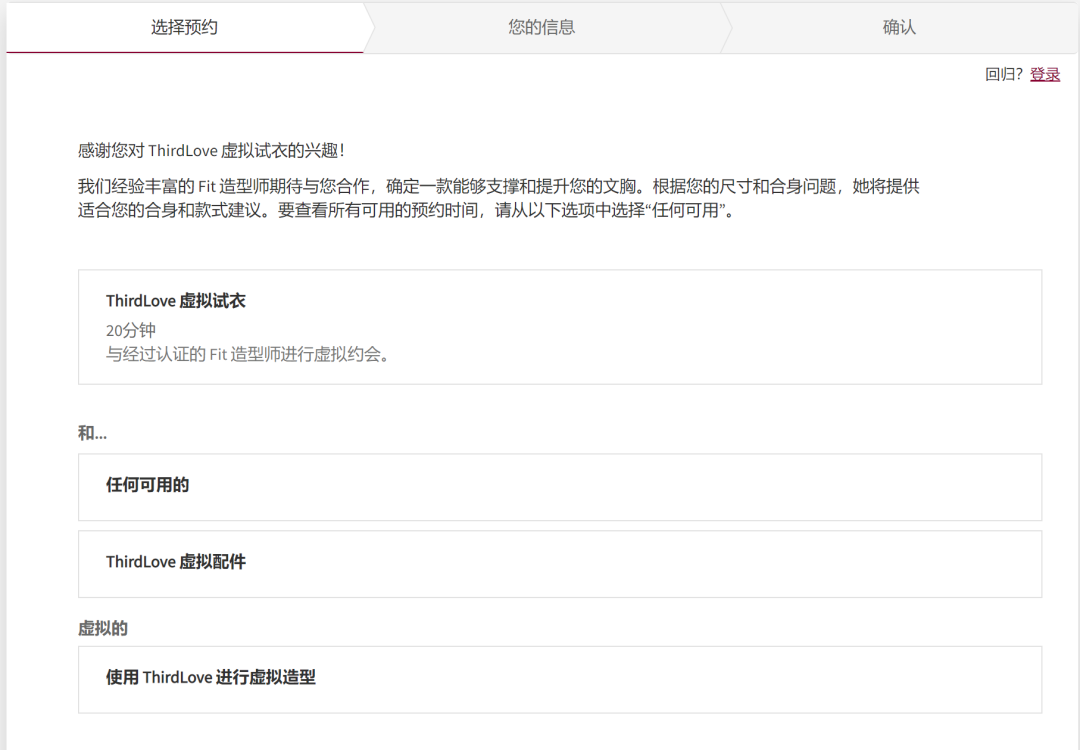Click the arrow divider before 确认
This screenshot has height=750, width=1080.
pos(726,28)
